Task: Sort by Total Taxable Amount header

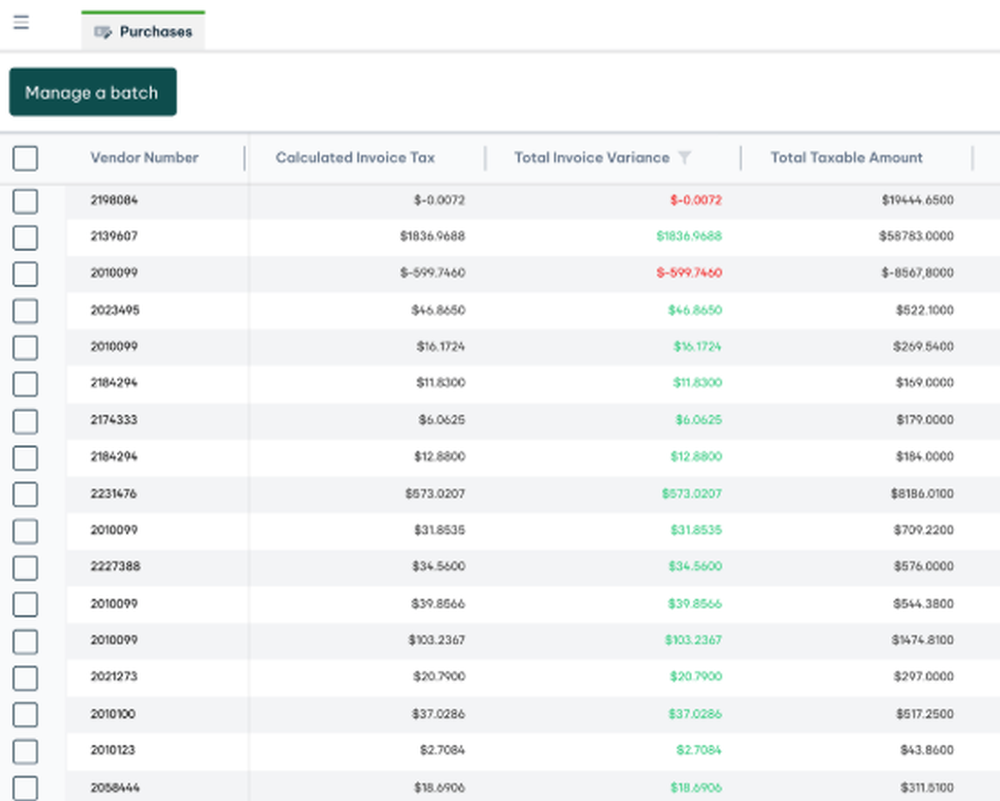Action: tap(846, 158)
